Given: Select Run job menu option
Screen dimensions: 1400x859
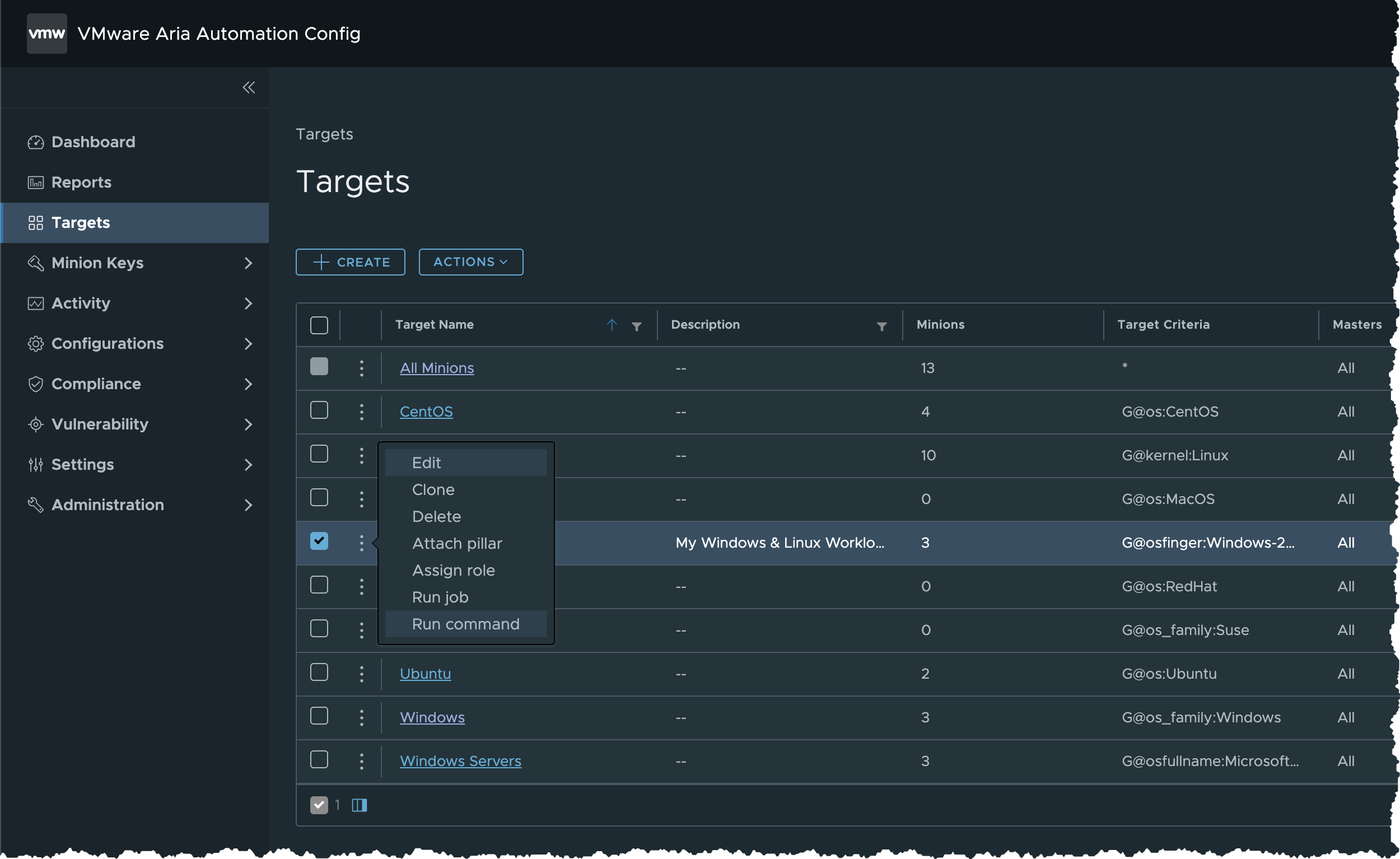Looking at the screenshot, I should click(466, 597).
